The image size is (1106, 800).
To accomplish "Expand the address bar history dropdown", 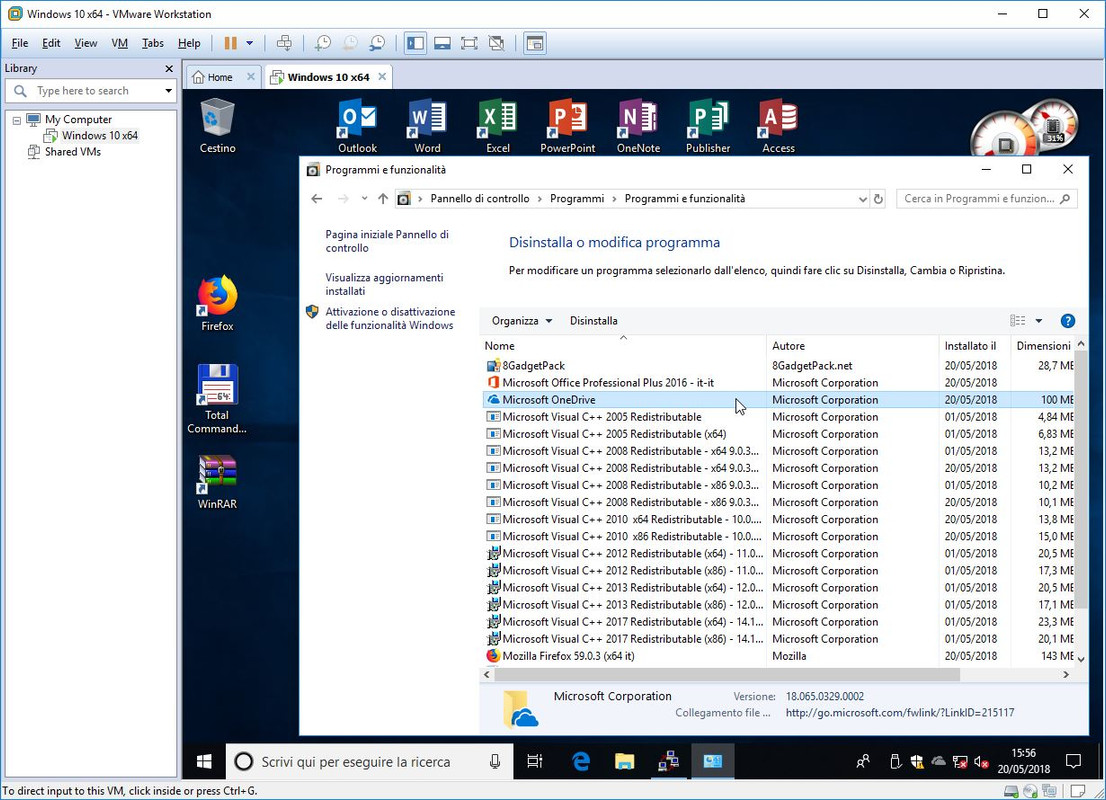I will [x=862, y=199].
